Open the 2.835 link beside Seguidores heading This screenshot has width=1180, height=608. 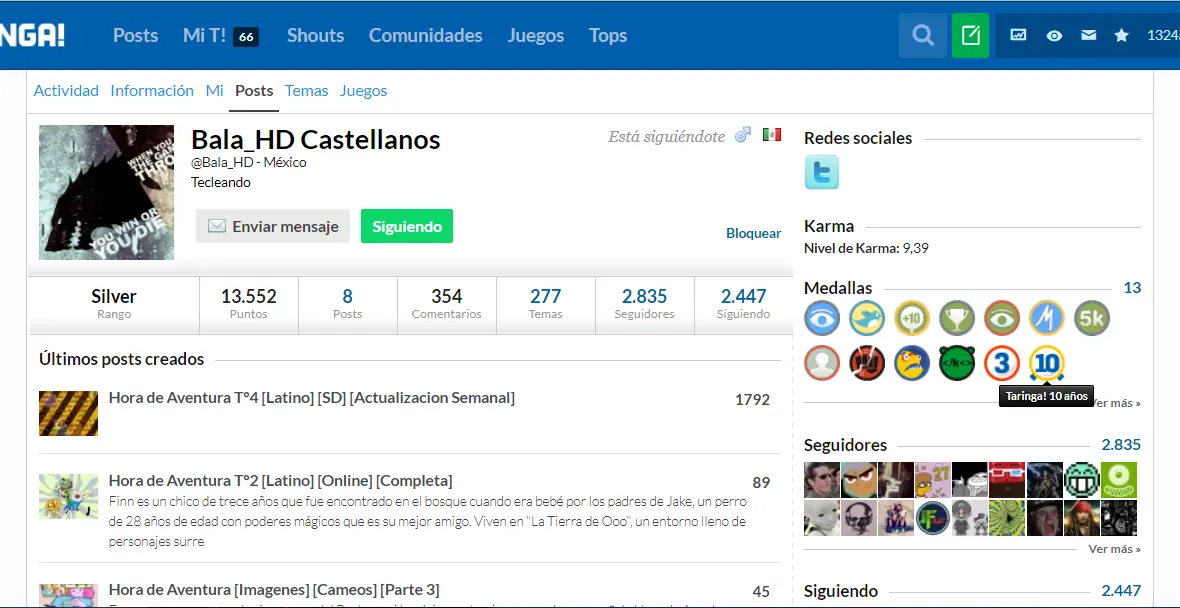[1121, 445]
